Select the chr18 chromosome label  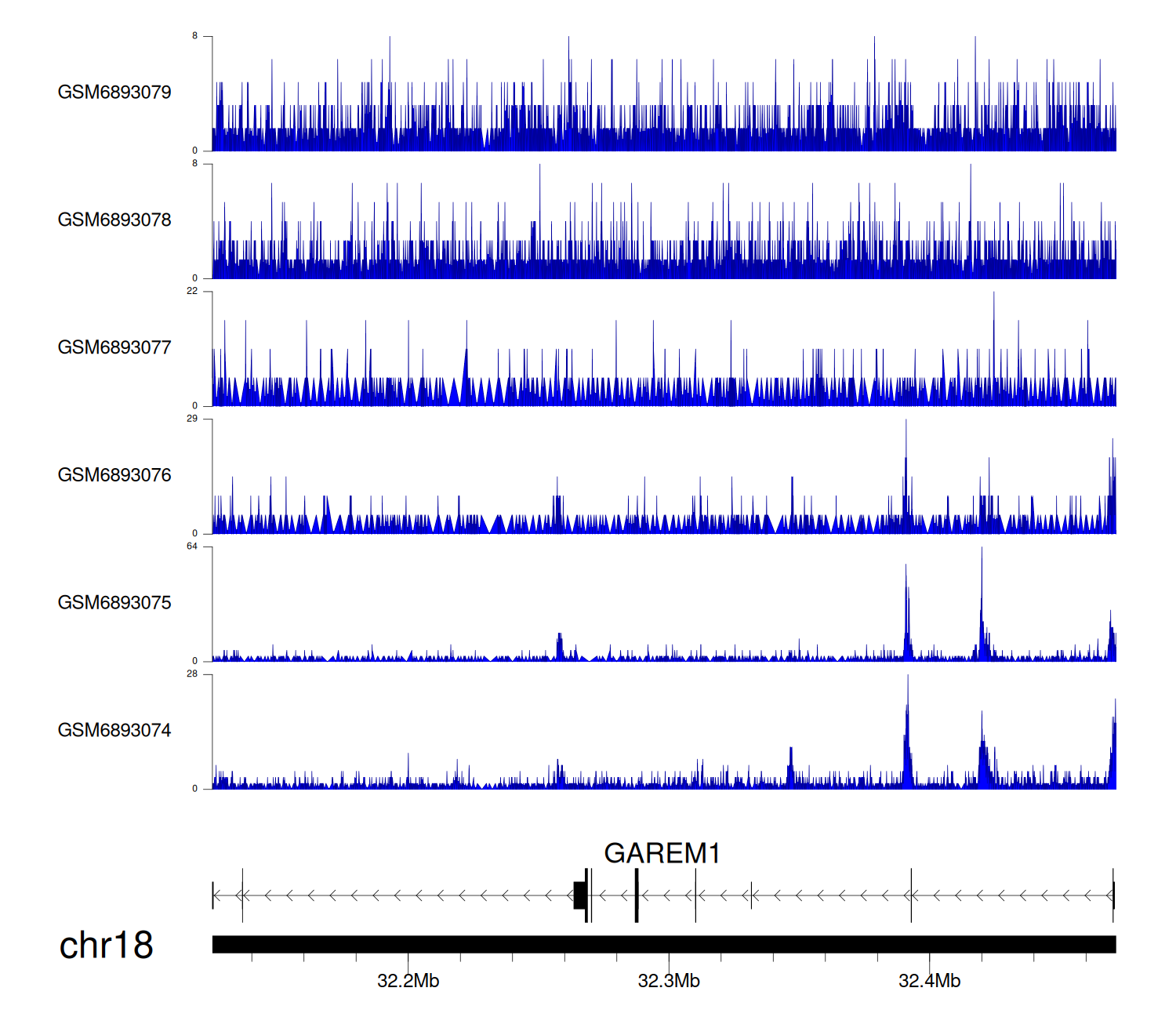[107, 946]
